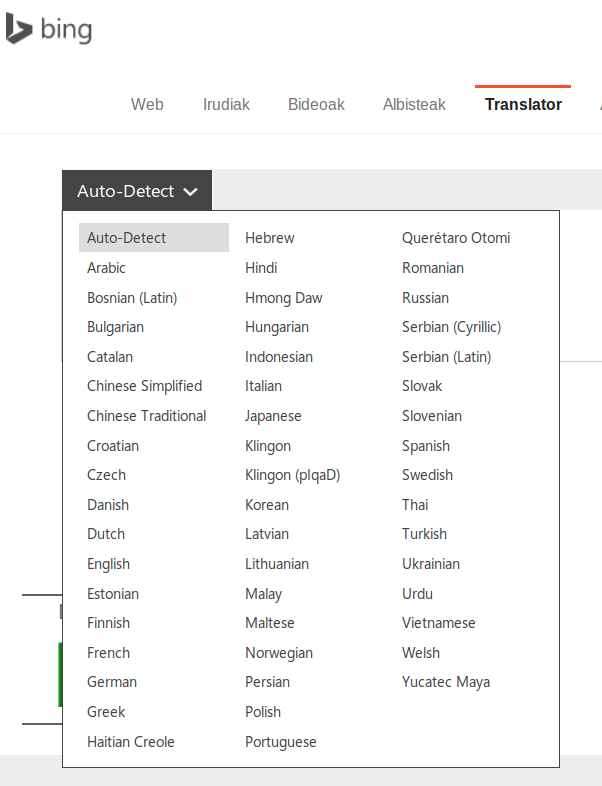
Task: Click the Bing logo icon
Action: click(x=19, y=29)
